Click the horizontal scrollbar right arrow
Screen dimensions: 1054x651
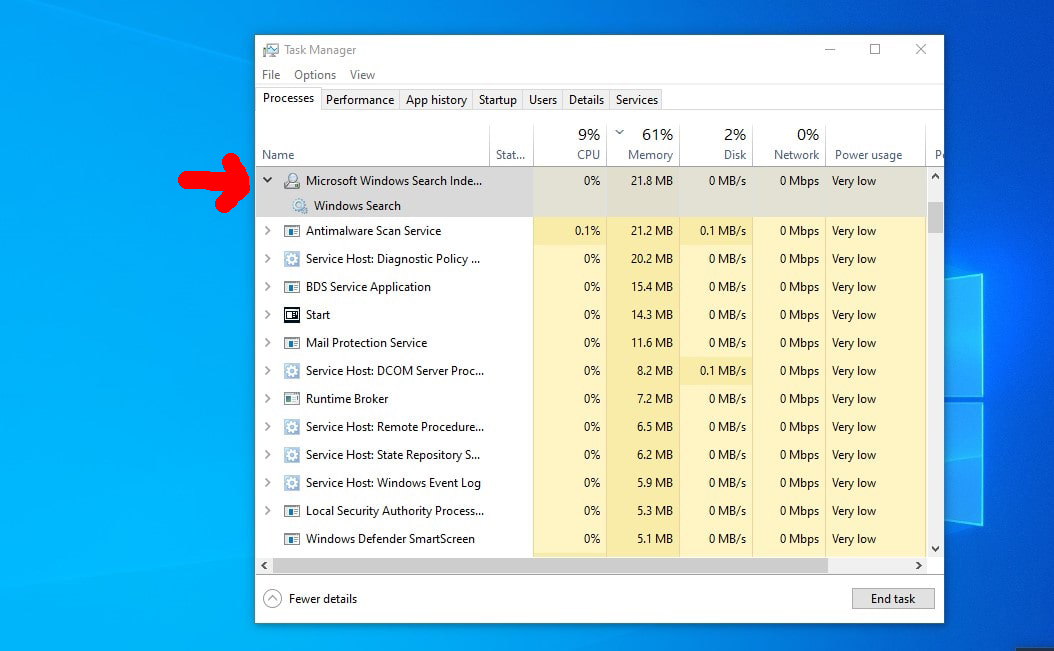pyautogui.click(x=919, y=566)
